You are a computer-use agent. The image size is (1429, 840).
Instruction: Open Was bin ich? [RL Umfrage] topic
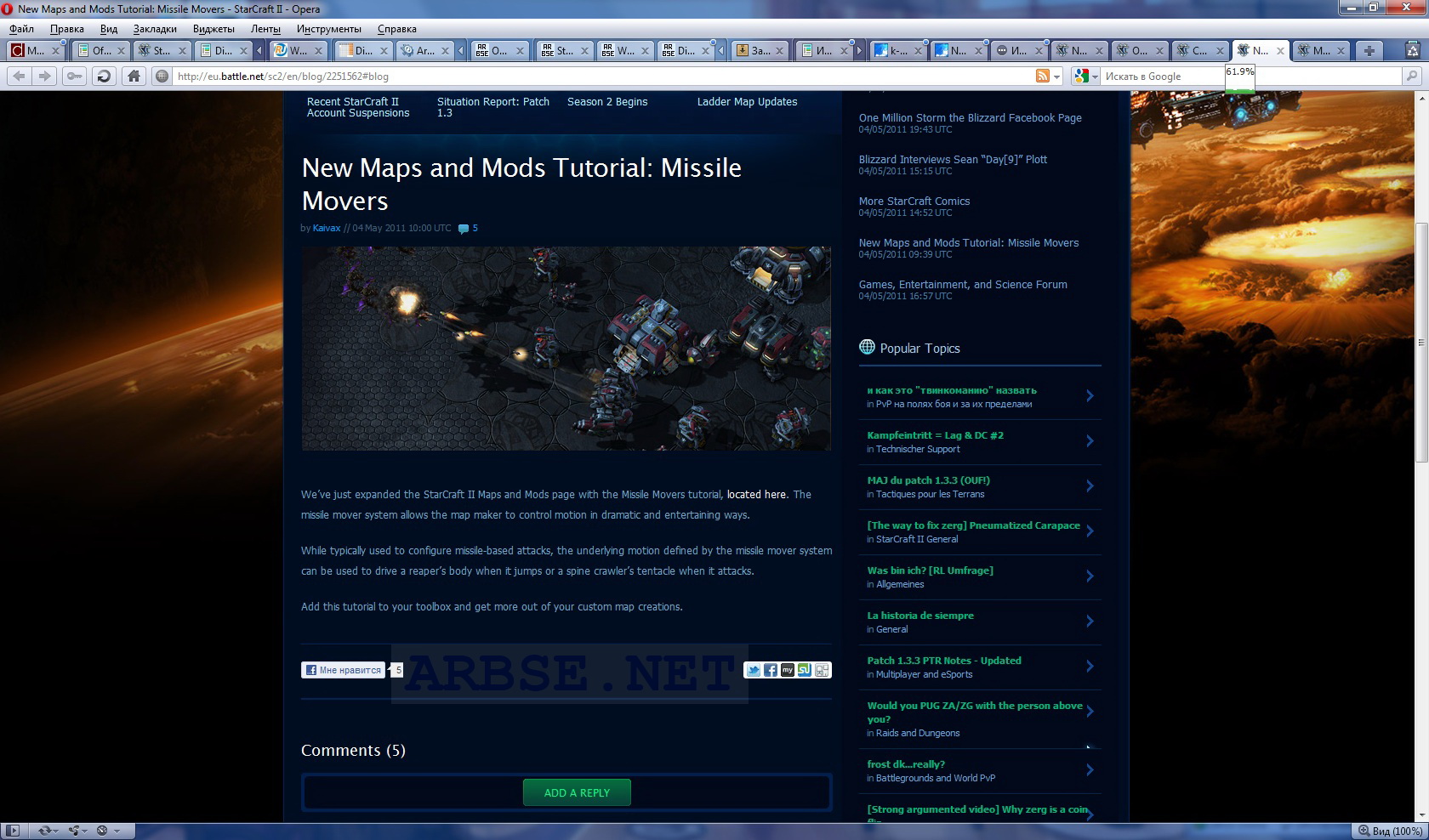[930, 570]
